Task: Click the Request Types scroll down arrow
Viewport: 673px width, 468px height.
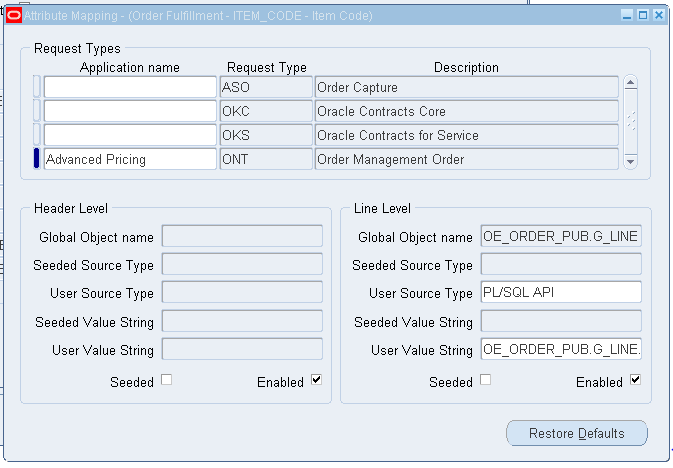Action: [x=631, y=162]
